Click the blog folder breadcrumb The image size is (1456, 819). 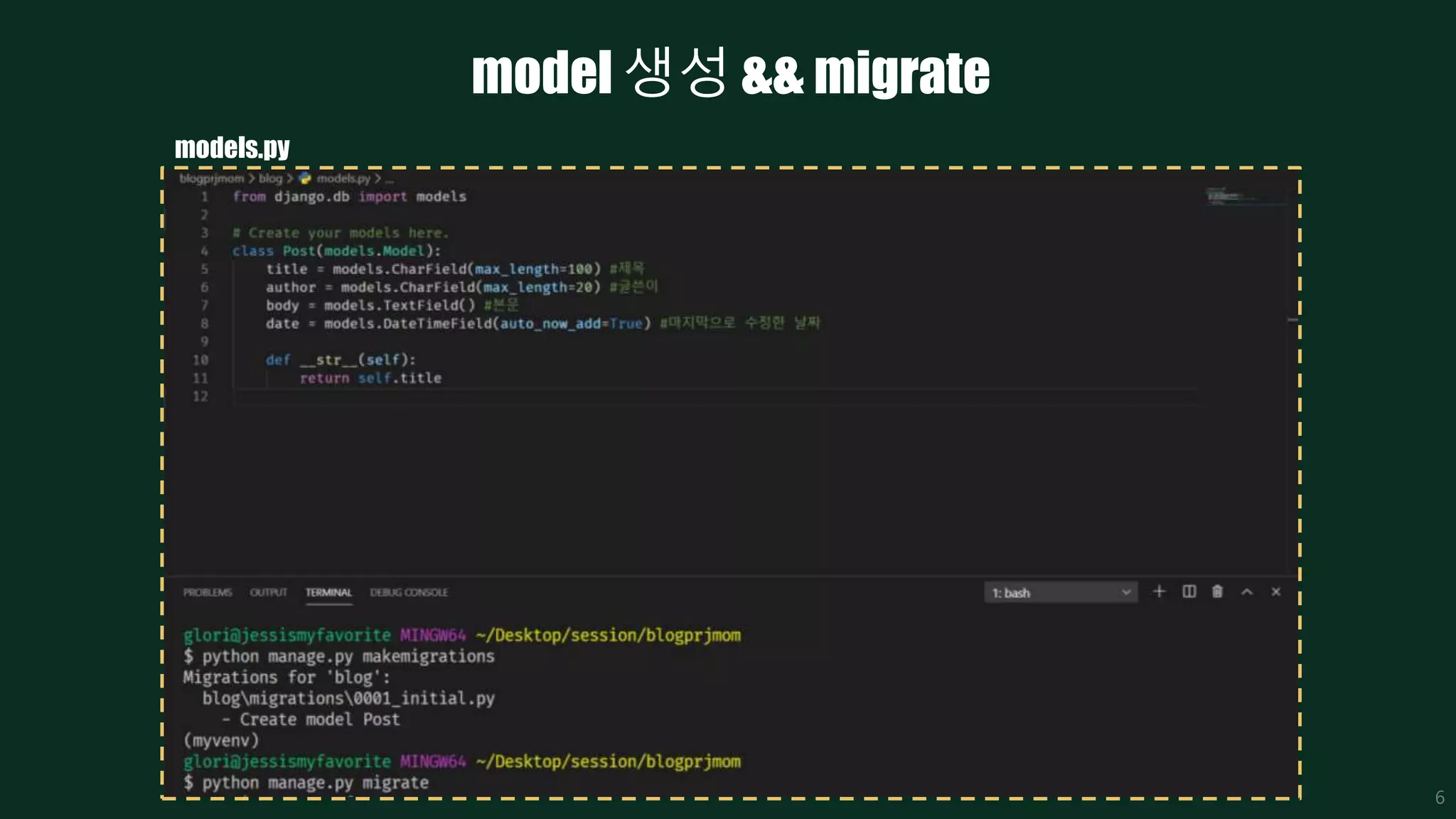(270, 178)
